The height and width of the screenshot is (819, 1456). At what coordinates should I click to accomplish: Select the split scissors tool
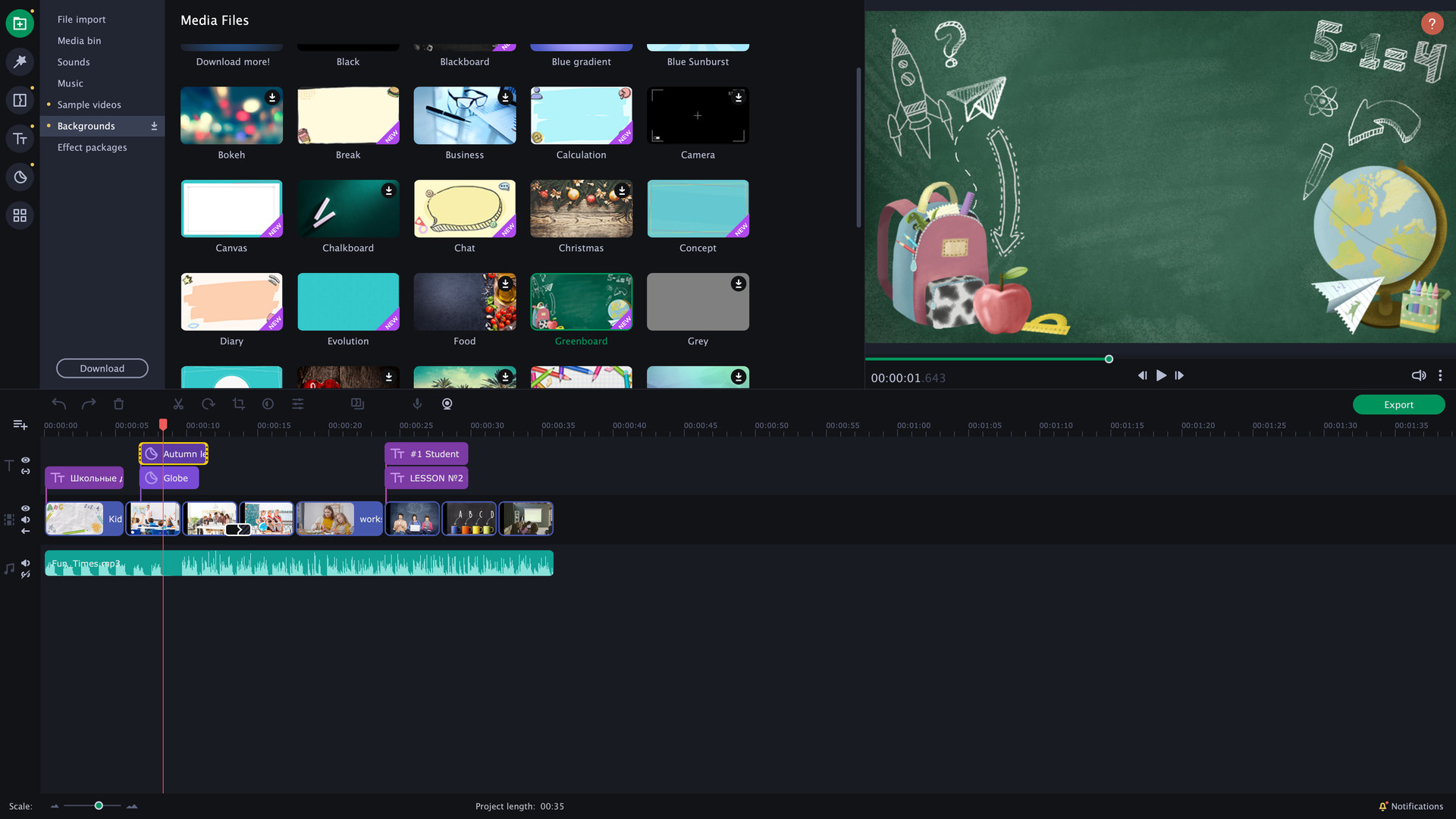pyautogui.click(x=178, y=403)
